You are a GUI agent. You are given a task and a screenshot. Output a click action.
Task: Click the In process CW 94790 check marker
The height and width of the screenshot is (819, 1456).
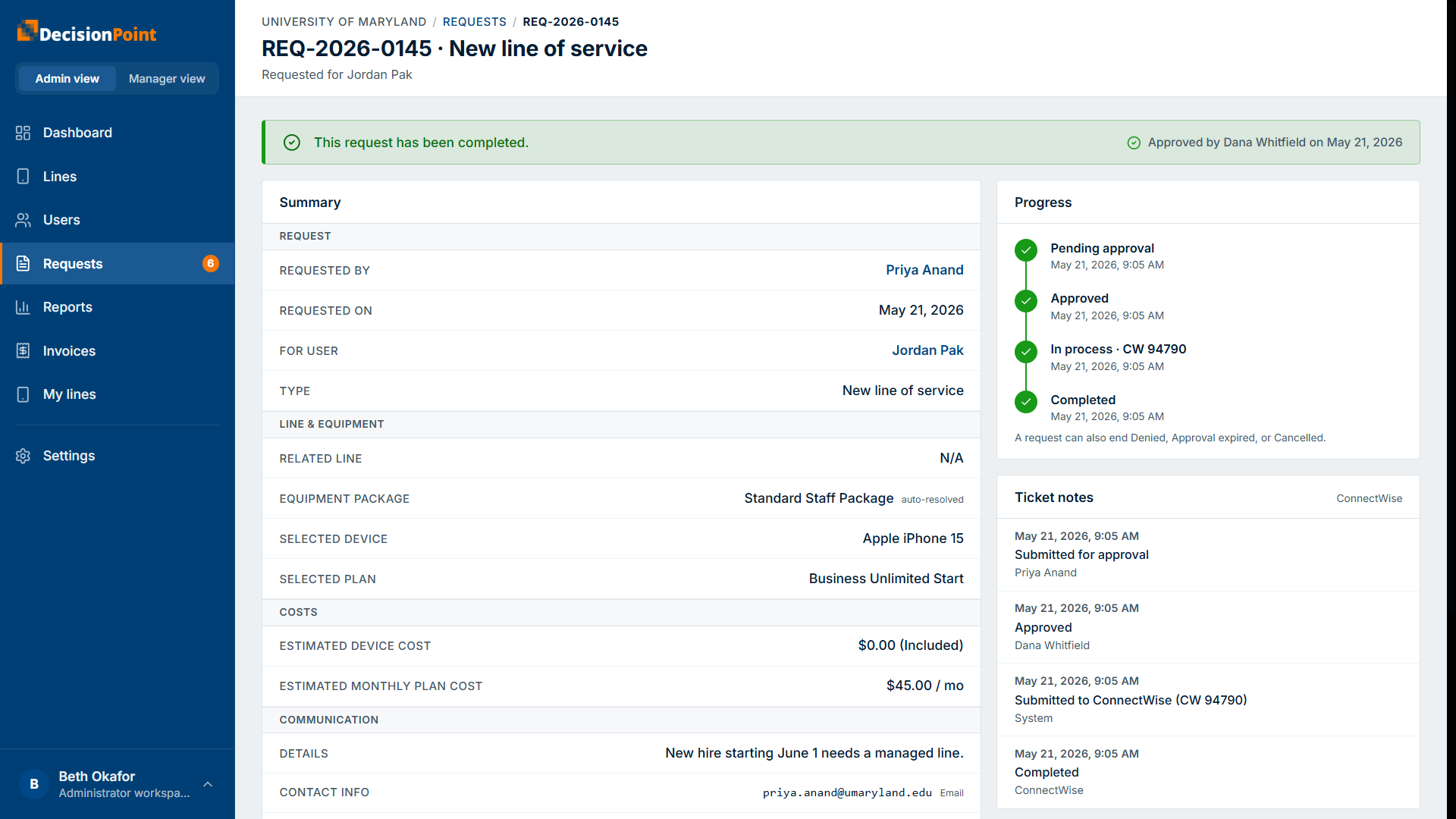click(1026, 352)
